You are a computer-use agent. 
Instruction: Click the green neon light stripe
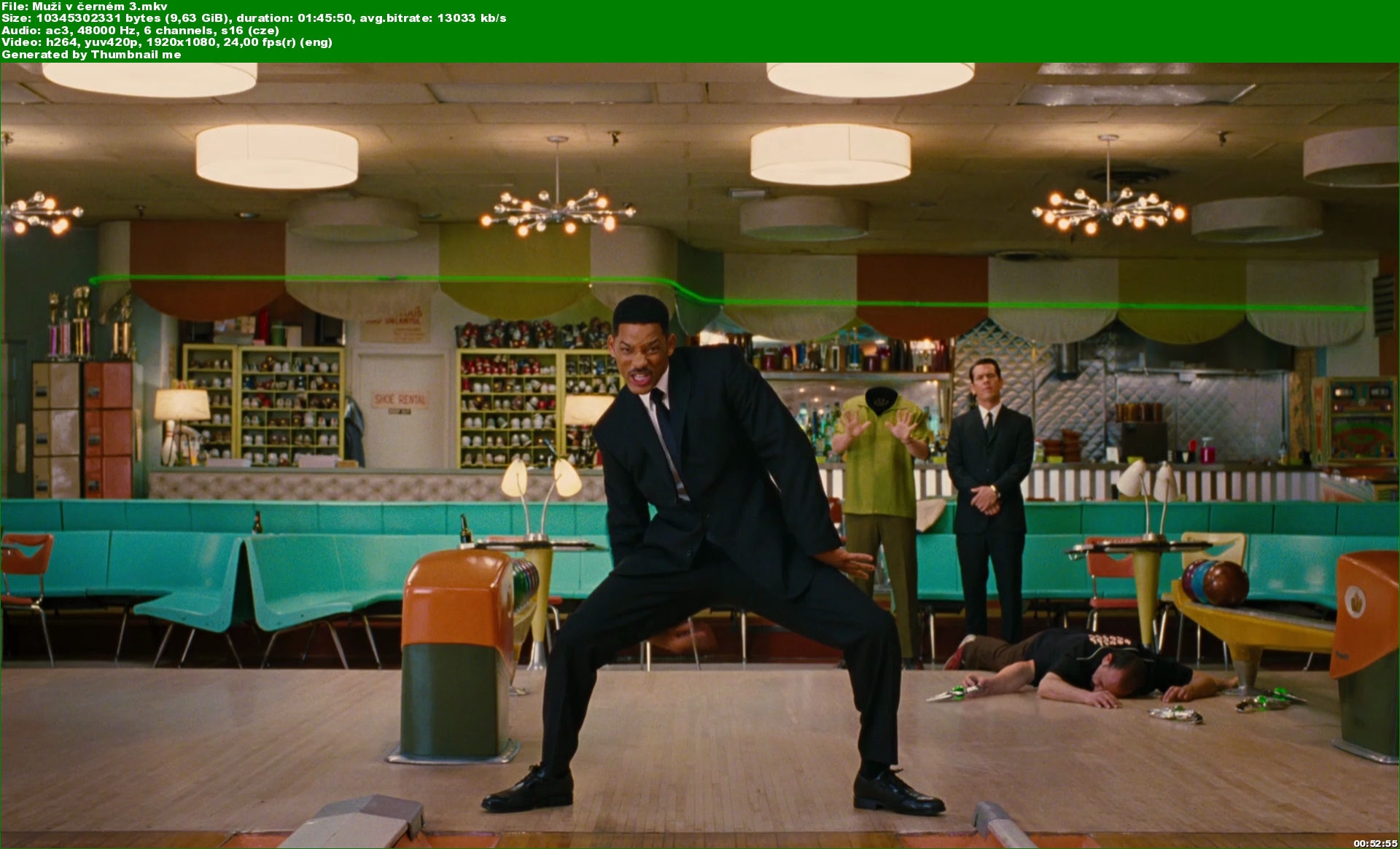[x=365, y=280]
